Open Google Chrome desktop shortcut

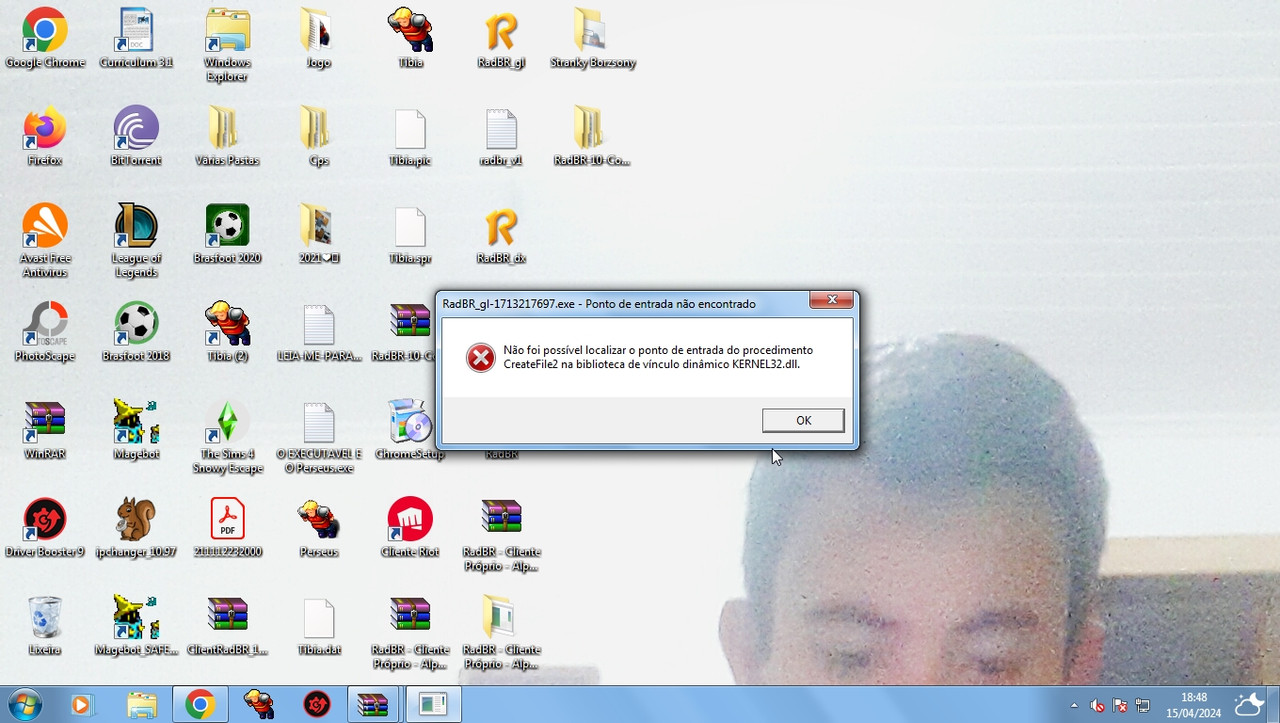pos(45,39)
